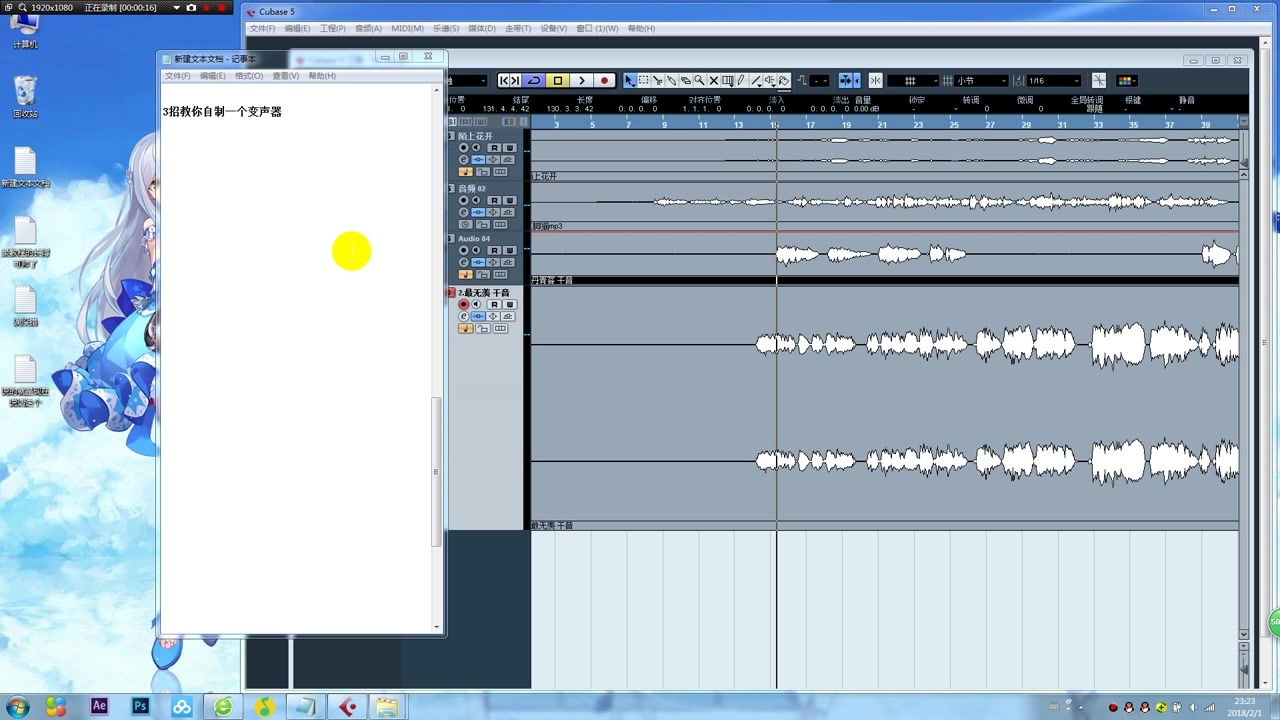Select the Erase tool
This screenshot has height=720, width=1280.
[686, 80]
